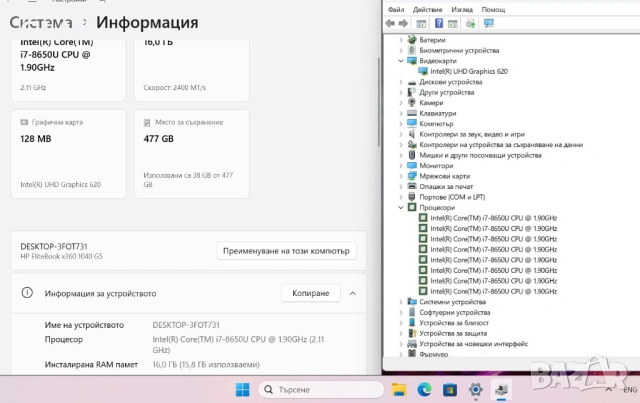Click the DESKTOP-3FOT731 device name value
Viewport: 640px width, 403px height.
[x=186, y=325]
